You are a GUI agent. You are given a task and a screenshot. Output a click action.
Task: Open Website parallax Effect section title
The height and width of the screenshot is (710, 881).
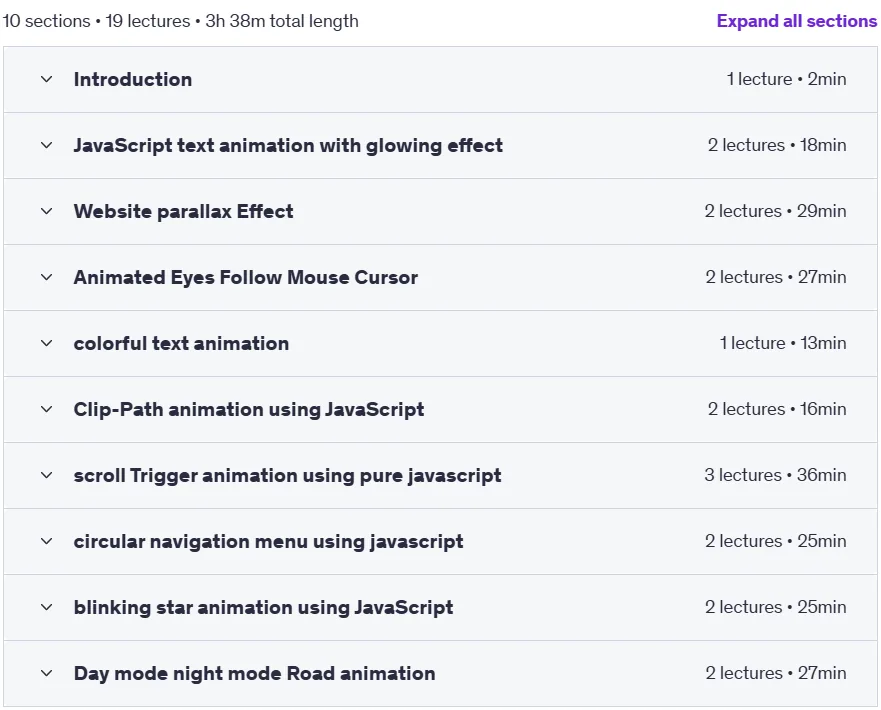(x=183, y=211)
